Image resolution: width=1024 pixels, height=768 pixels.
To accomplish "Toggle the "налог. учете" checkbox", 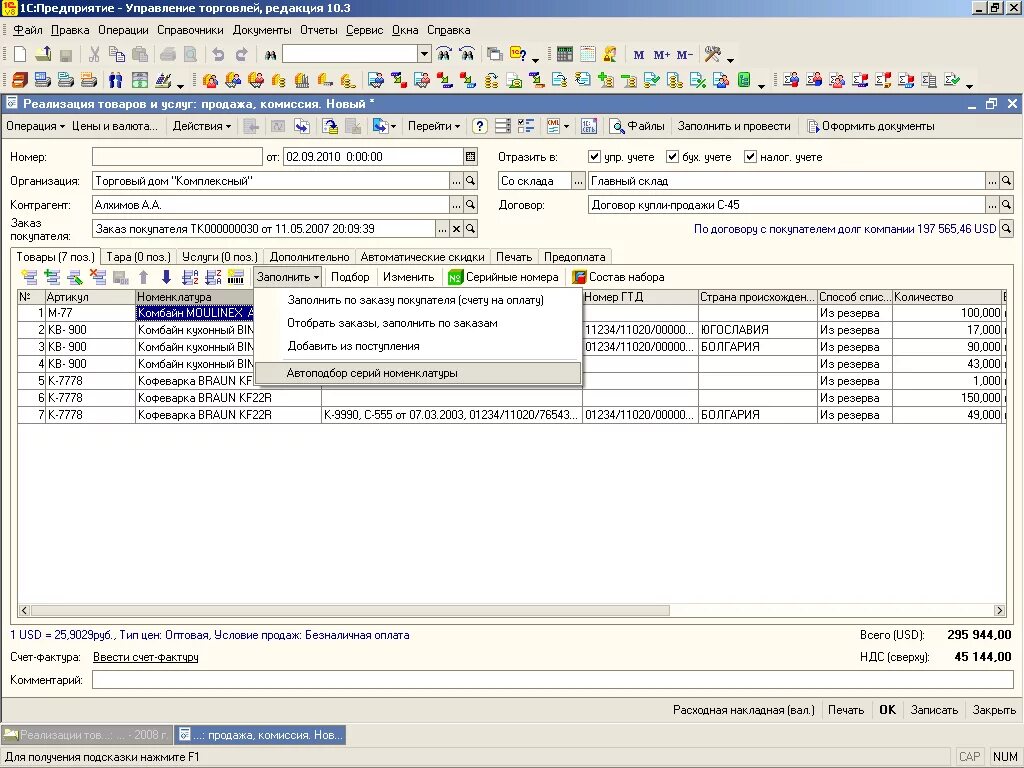I will [750, 157].
